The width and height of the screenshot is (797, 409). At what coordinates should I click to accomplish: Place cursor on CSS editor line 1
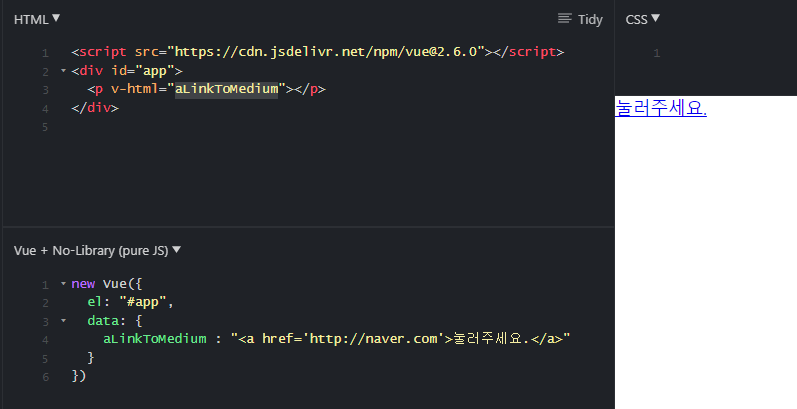(729, 53)
